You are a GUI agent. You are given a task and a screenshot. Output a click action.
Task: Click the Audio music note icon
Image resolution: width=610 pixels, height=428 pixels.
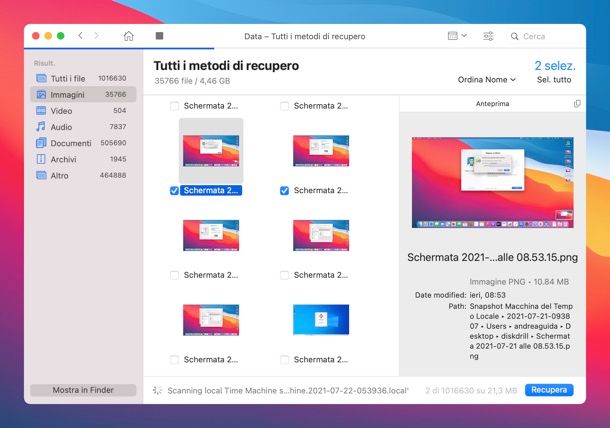[40, 126]
